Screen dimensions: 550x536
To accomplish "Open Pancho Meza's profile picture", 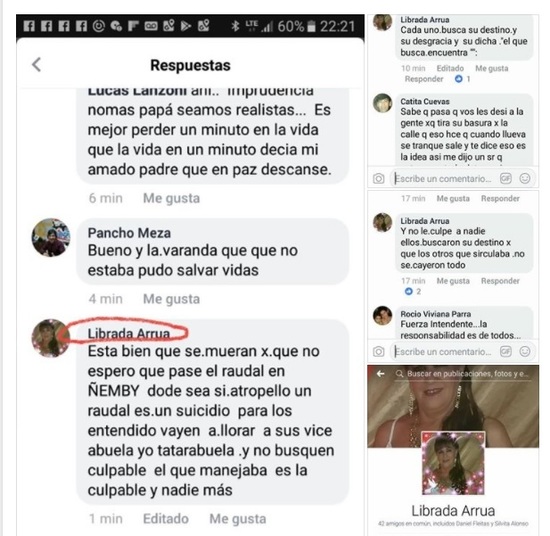I will [51, 237].
